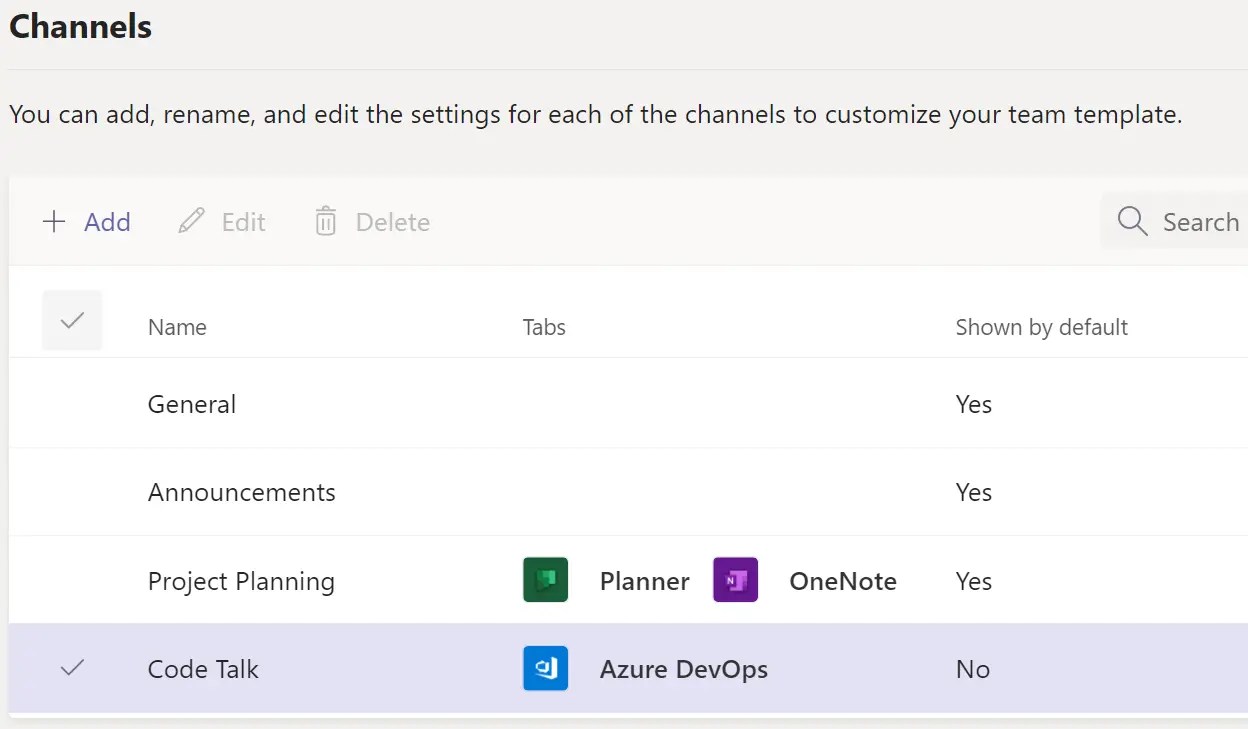Click the Search input field
Screen dimensions: 1248x729
coord(1200,221)
